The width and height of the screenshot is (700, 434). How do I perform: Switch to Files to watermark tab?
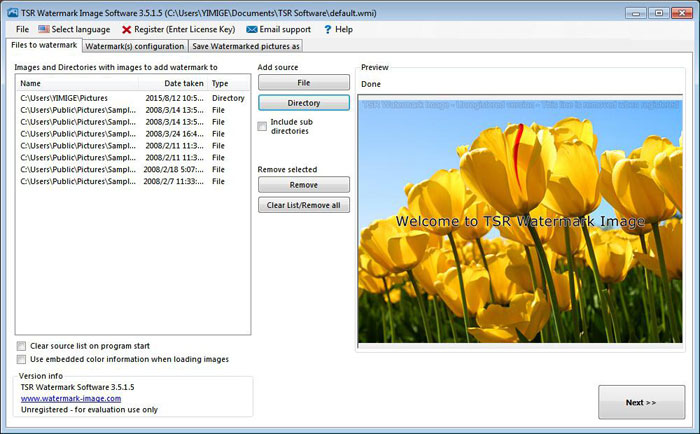tap(44, 45)
